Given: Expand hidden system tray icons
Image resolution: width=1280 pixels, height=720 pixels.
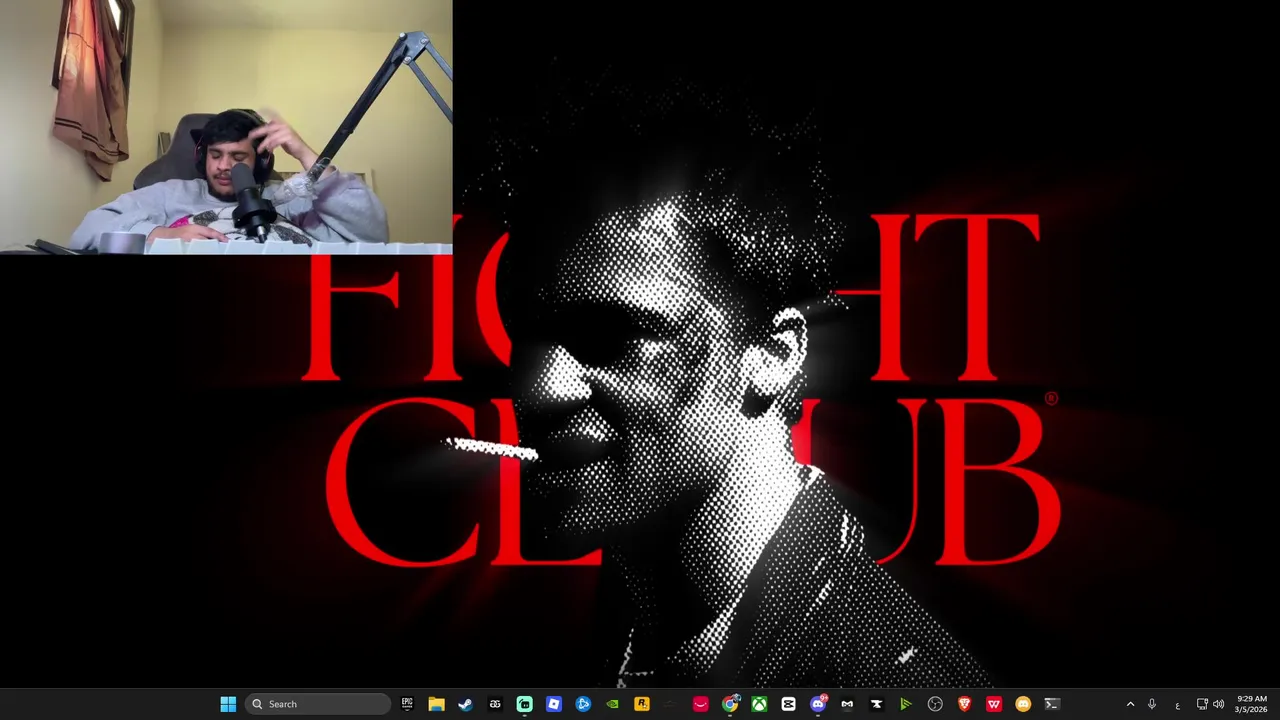Looking at the screenshot, I should 1131,704.
